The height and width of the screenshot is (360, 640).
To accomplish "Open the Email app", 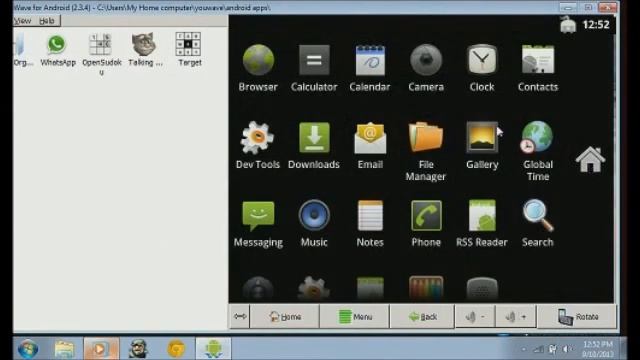I will (x=370, y=145).
